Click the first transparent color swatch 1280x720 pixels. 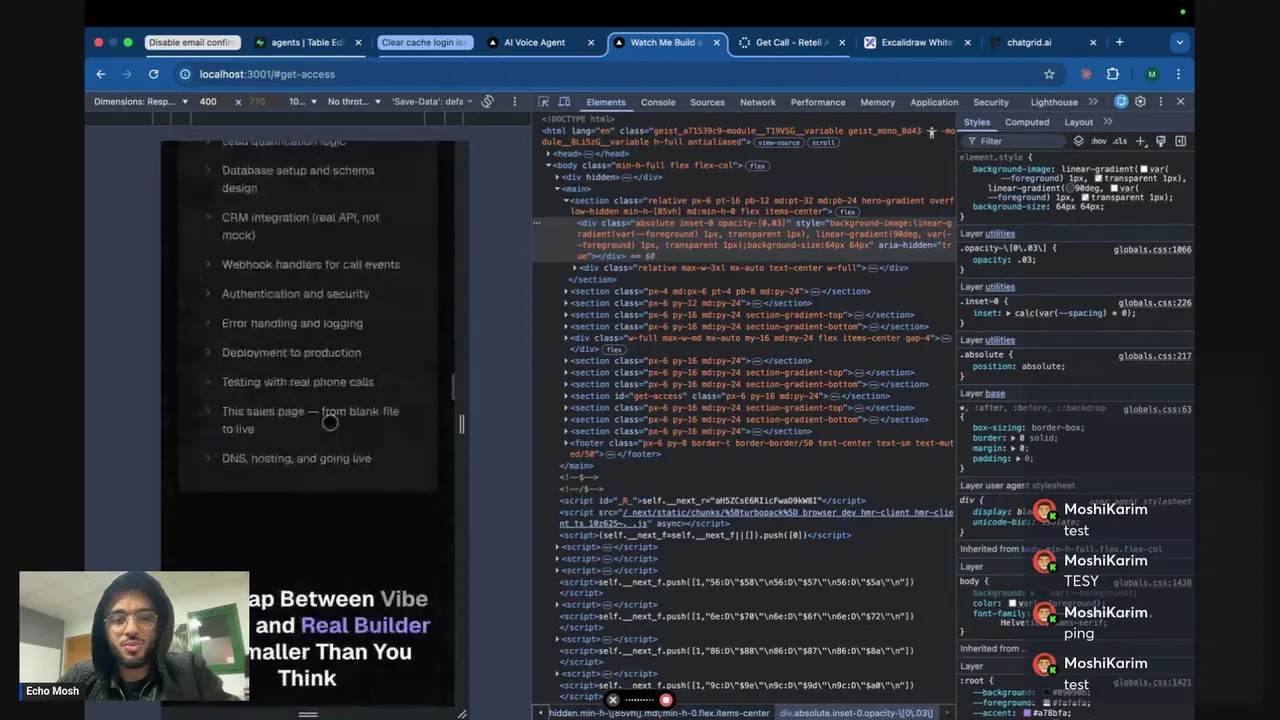[1101, 178]
